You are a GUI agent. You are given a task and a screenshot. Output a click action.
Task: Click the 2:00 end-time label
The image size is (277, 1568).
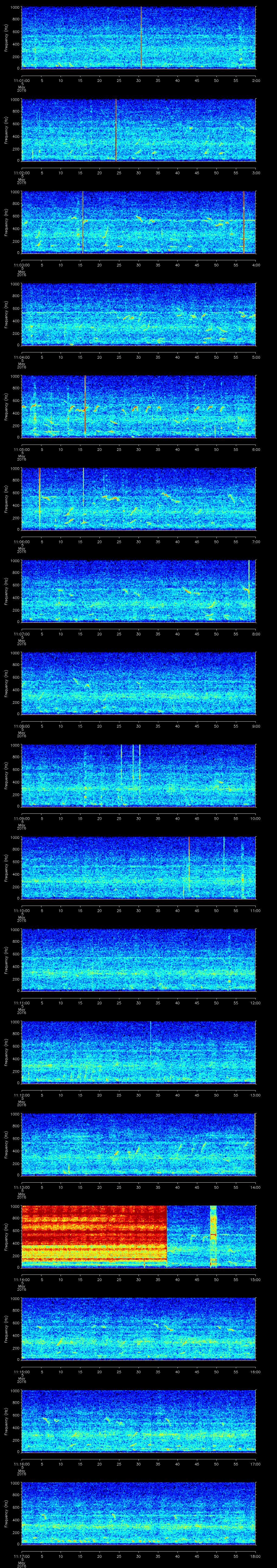(256, 80)
